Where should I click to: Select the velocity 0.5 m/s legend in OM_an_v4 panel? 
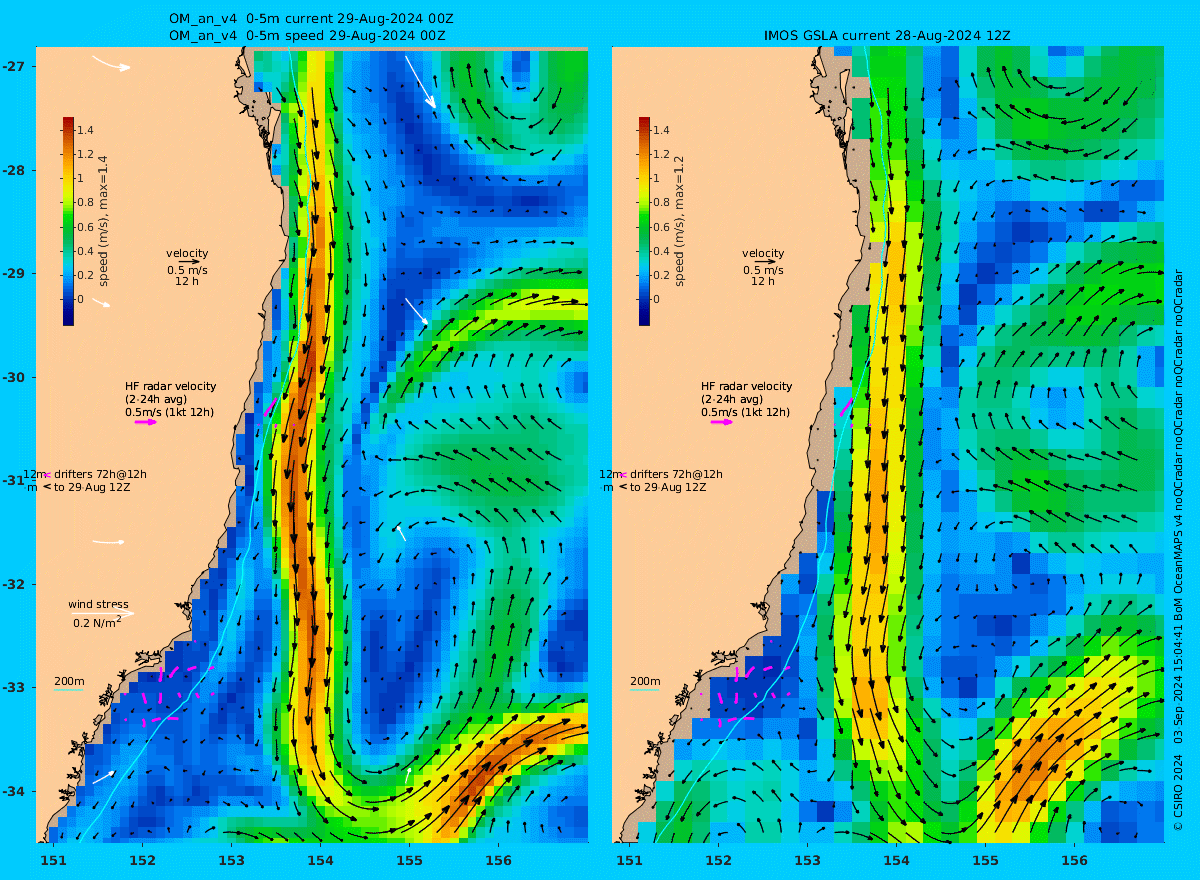tap(187, 267)
